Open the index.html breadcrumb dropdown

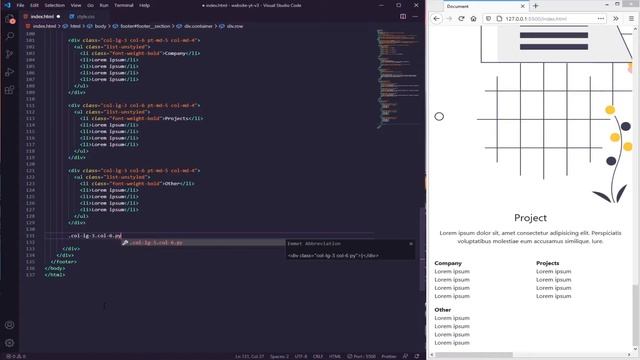point(41,26)
